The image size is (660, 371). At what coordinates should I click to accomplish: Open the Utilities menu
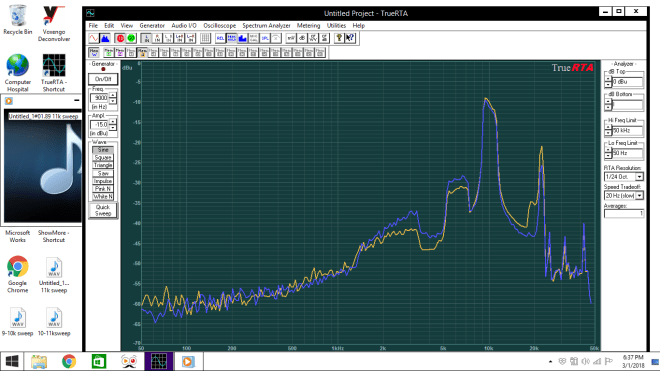point(336,26)
